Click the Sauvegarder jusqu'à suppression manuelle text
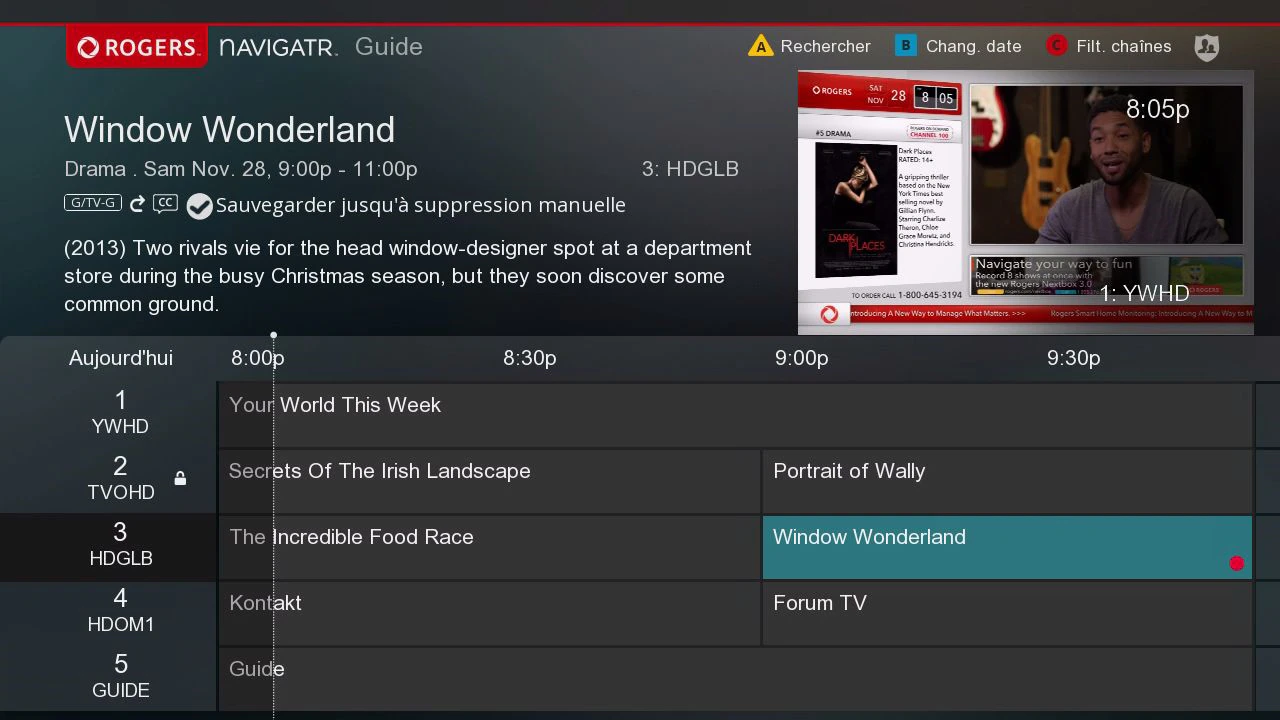Viewport: 1280px width, 720px height. tap(421, 205)
